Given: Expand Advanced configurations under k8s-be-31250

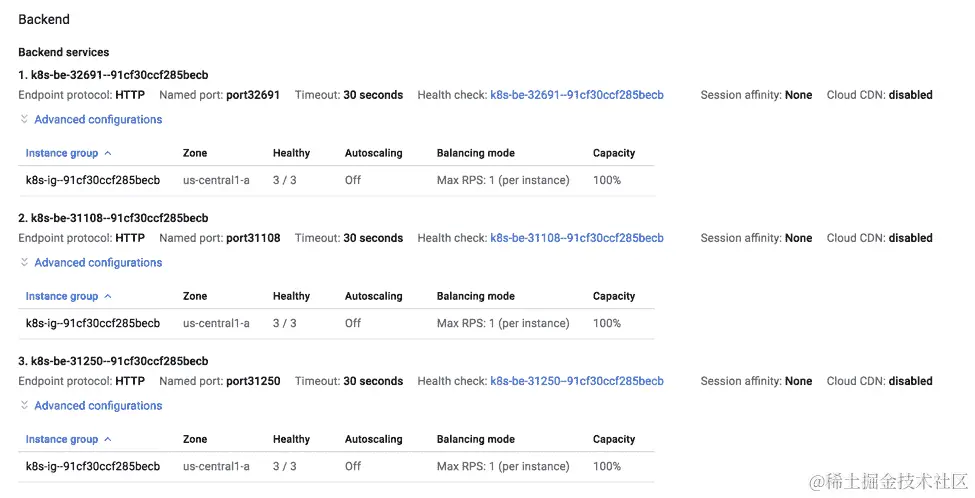Looking at the screenshot, I should coord(98,405).
